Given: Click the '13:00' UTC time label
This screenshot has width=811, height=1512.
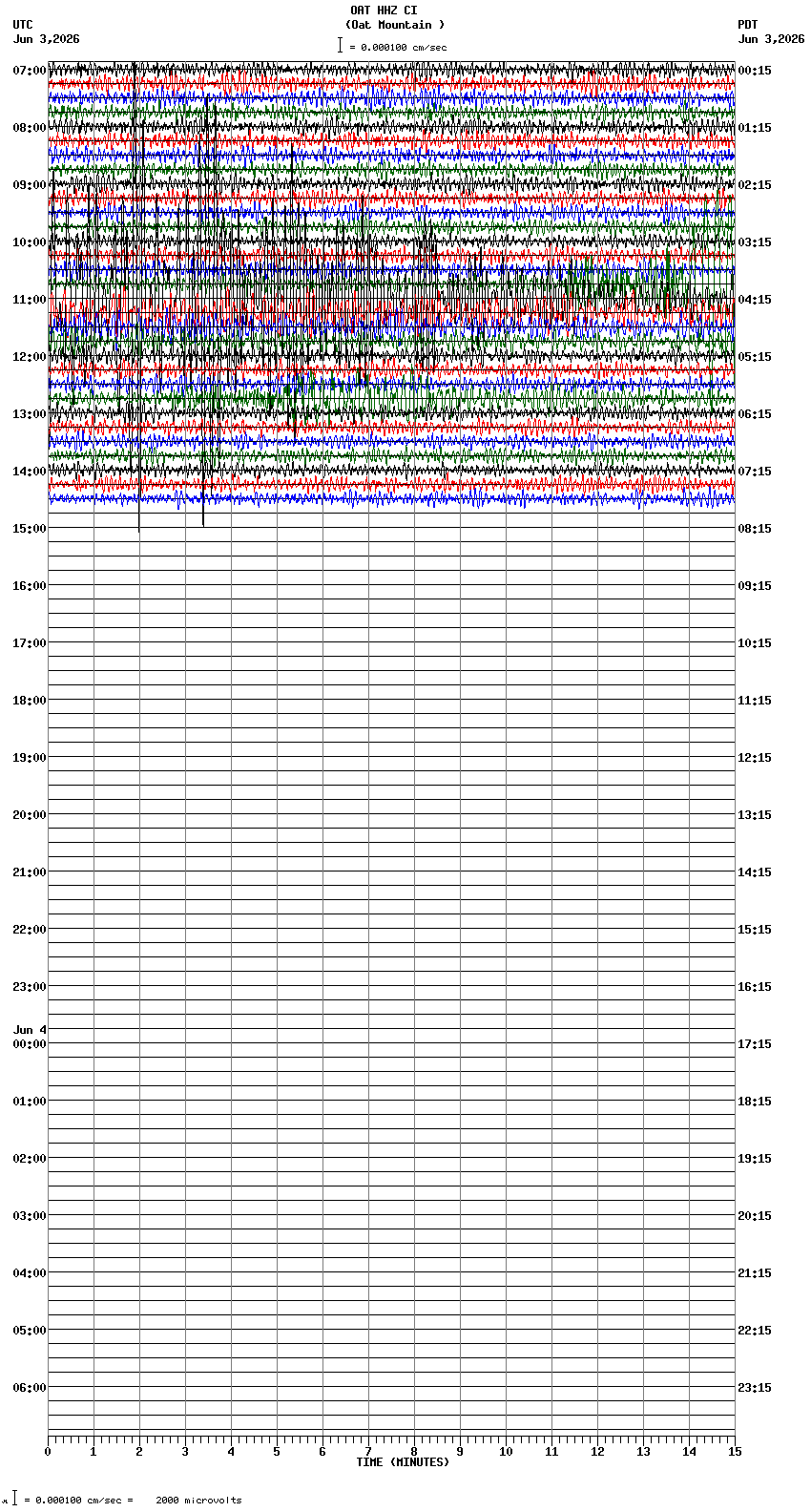Looking at the screenshot, I should [30, 414].
